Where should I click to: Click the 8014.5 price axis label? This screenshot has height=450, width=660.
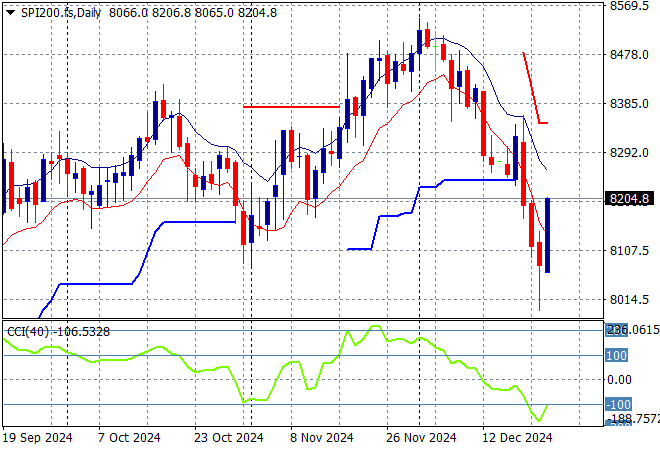point(629,300)
